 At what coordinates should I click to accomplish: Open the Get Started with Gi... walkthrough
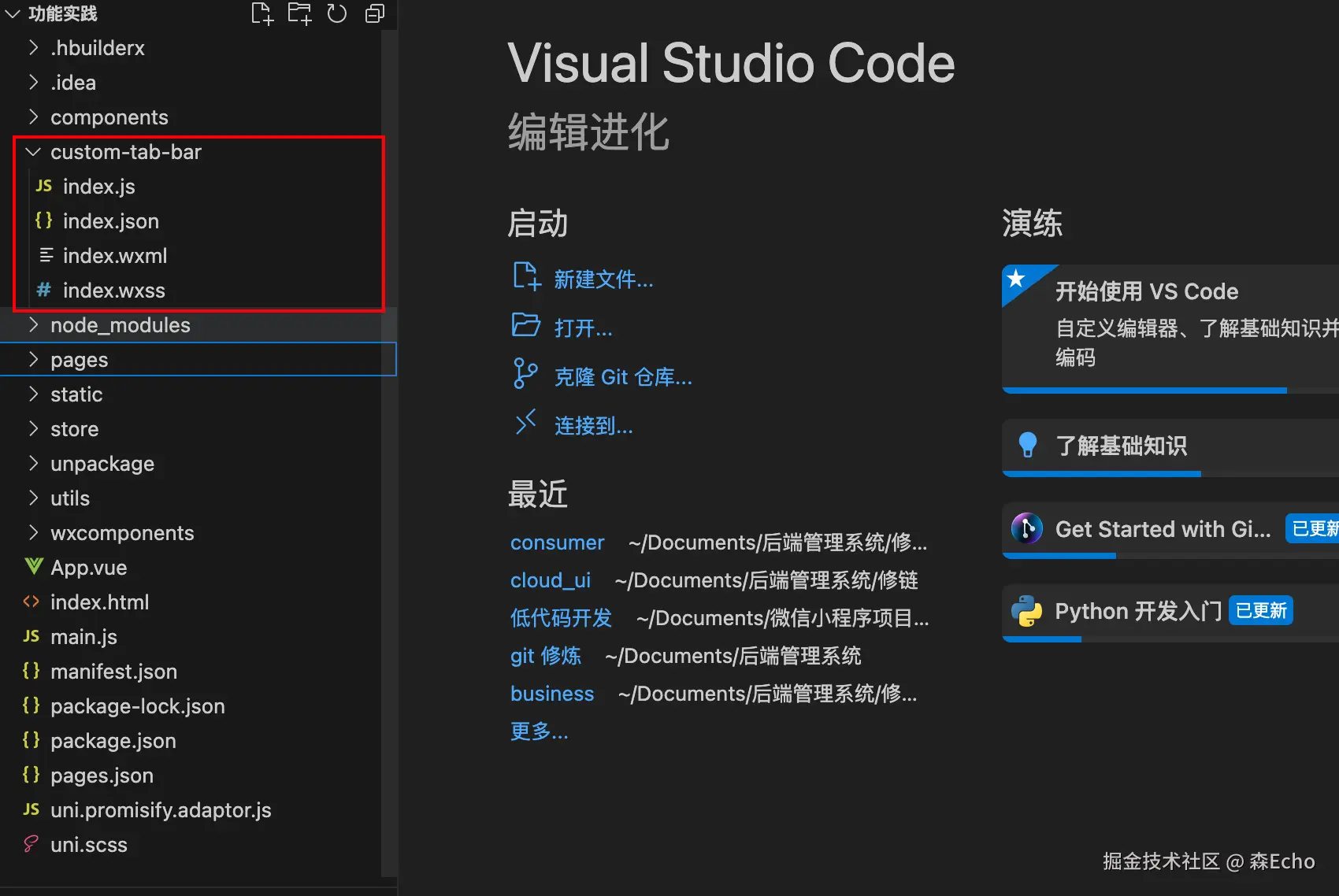pos(1170,531)
